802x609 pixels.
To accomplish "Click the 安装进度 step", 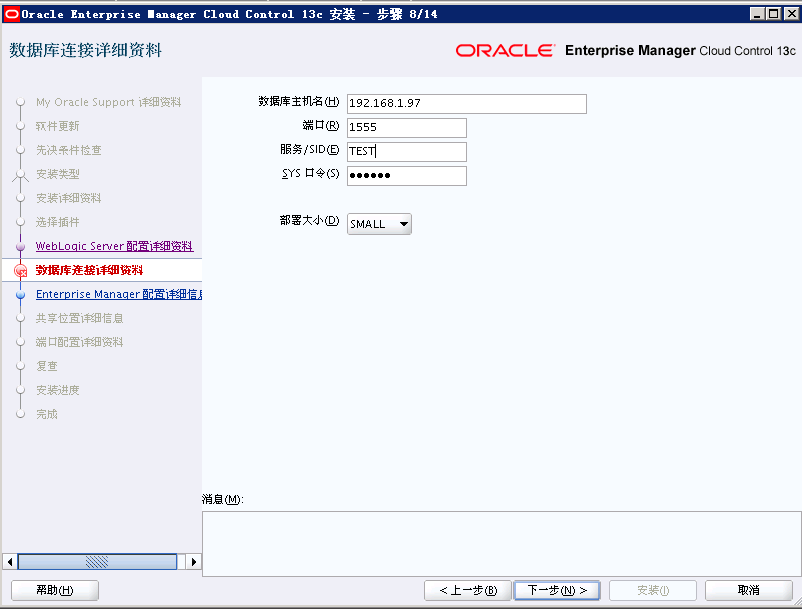I will point(58,390).
